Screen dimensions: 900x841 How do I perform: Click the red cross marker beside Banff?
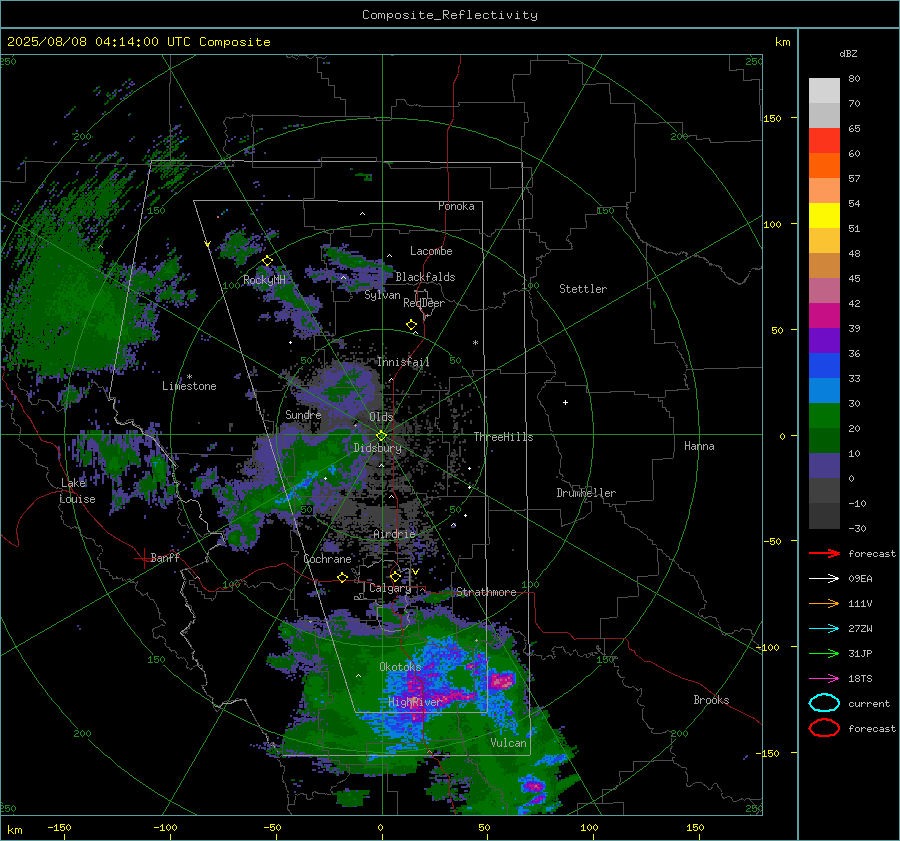(x=142, y=558)
